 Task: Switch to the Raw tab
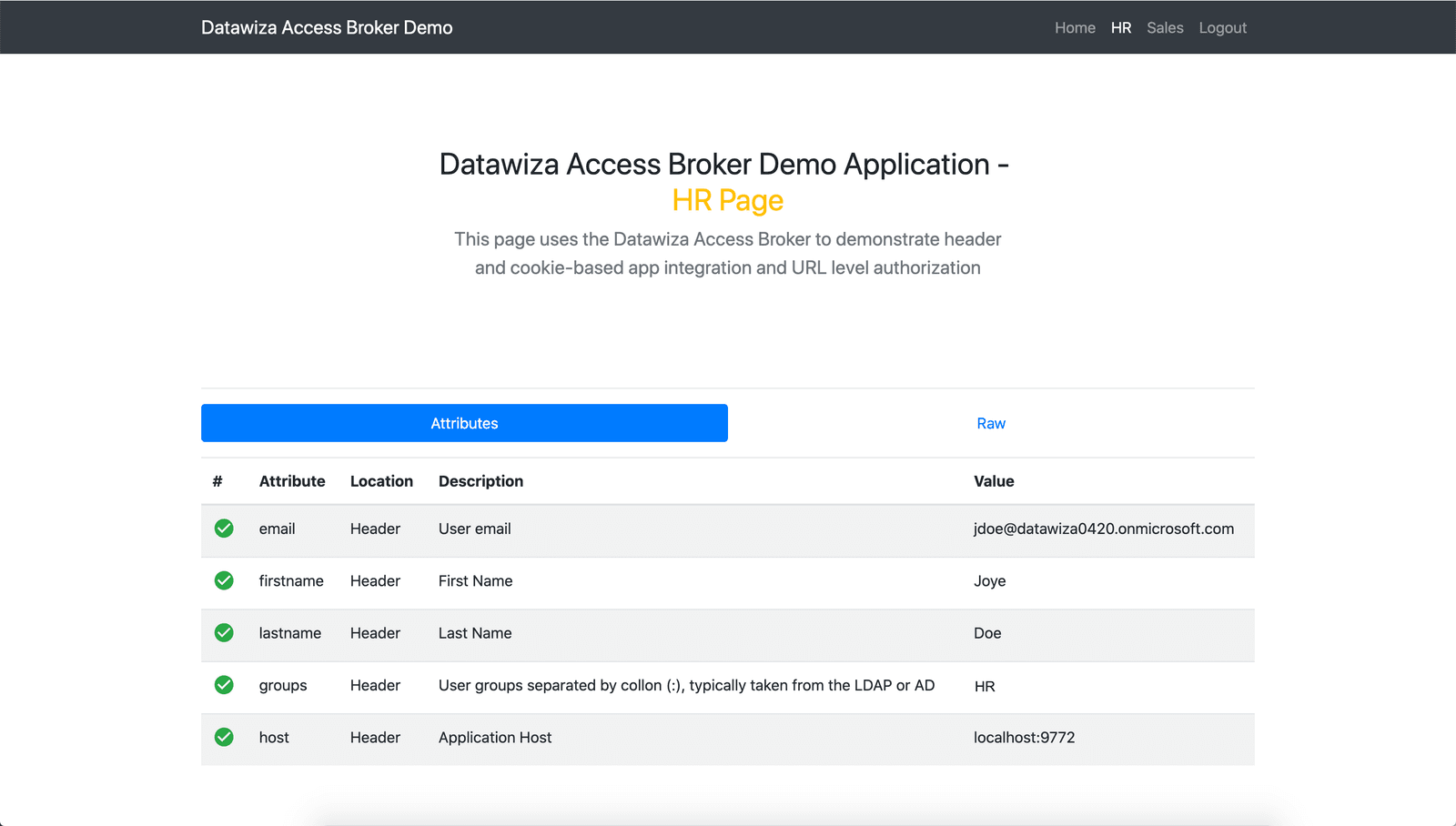(x=991, y=423)
